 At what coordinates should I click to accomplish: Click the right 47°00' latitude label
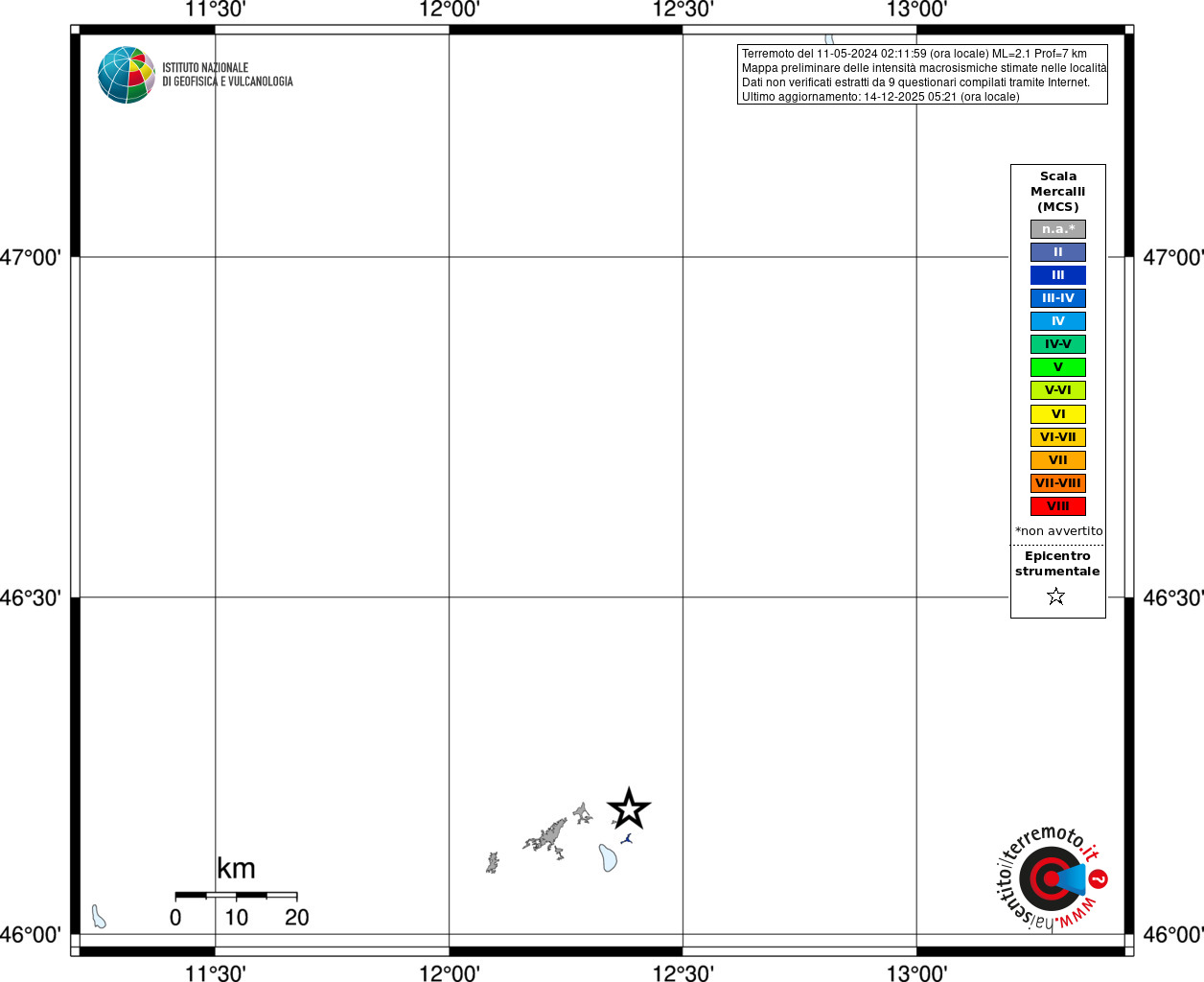[x=1173, y=257]
